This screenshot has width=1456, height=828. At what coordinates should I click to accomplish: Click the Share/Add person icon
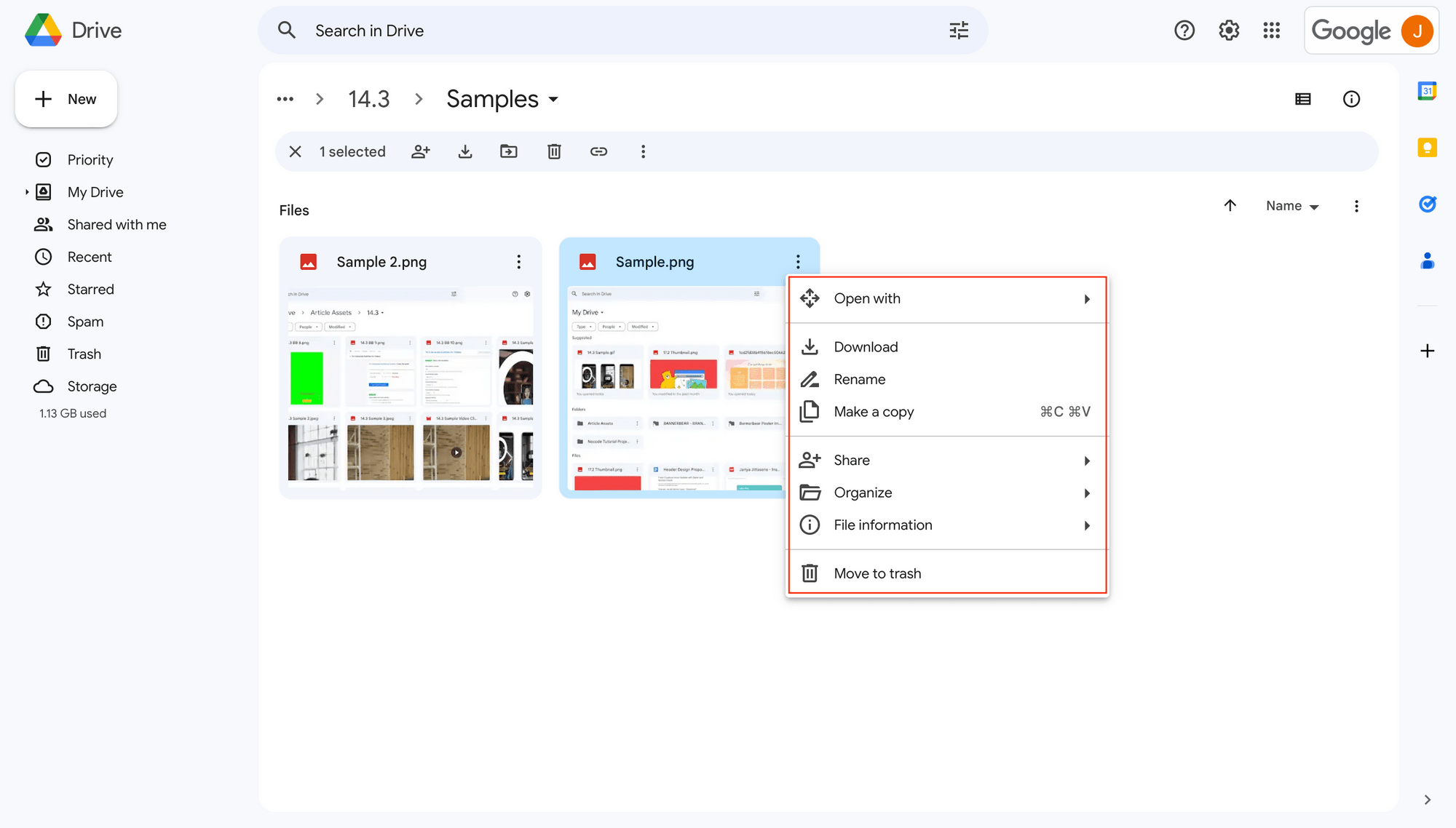click(x=420, y=151)
